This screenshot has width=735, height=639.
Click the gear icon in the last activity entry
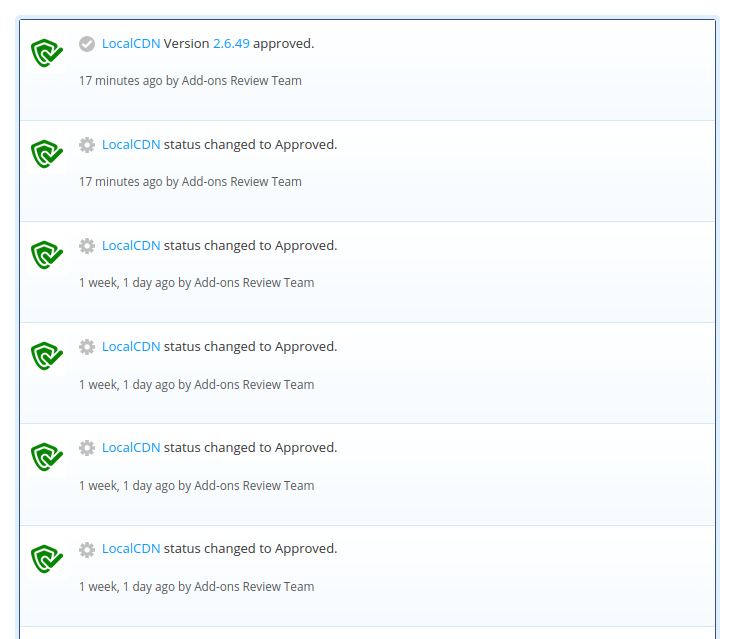pos(87,549)
